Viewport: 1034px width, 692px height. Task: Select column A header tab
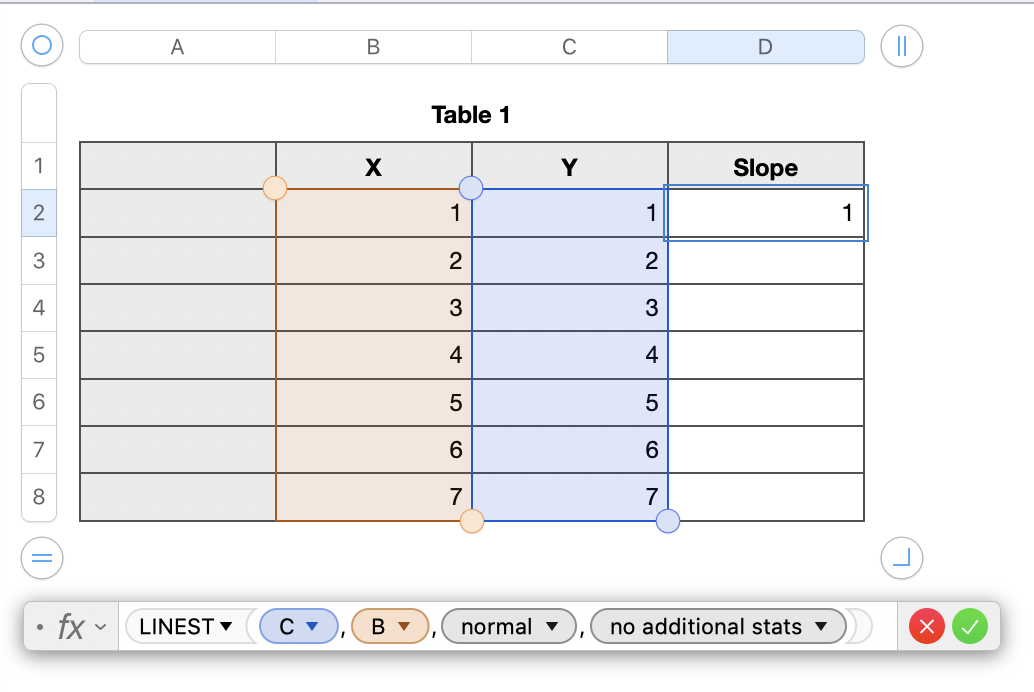pos(177,47)
